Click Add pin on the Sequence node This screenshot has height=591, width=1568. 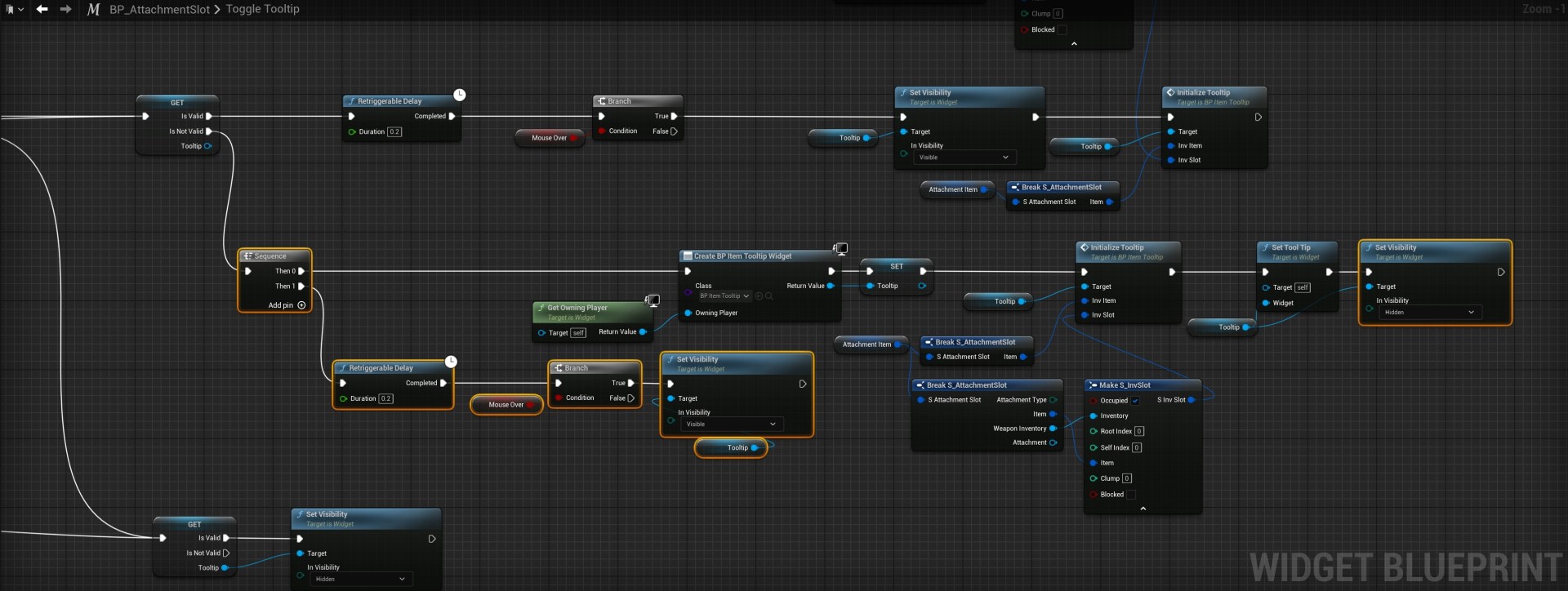(x=280, y=305)
